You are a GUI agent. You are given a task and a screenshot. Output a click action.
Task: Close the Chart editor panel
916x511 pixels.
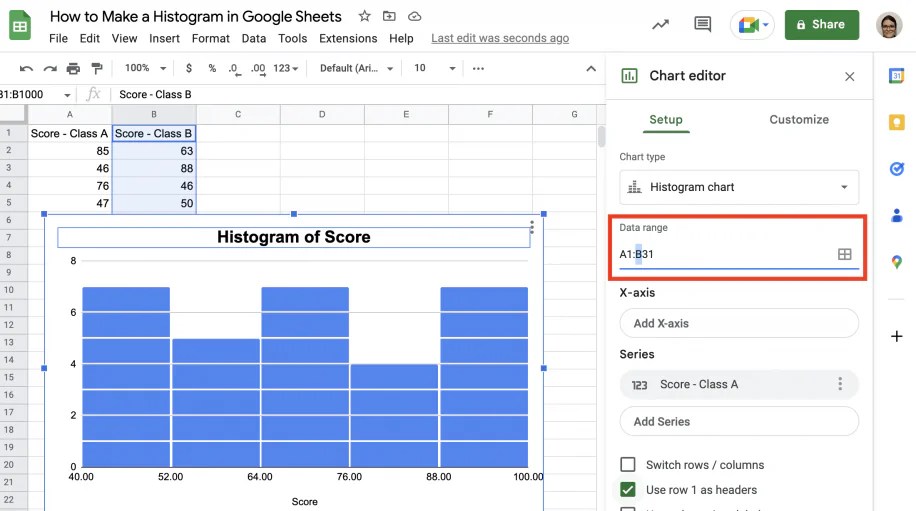(849, 77)
